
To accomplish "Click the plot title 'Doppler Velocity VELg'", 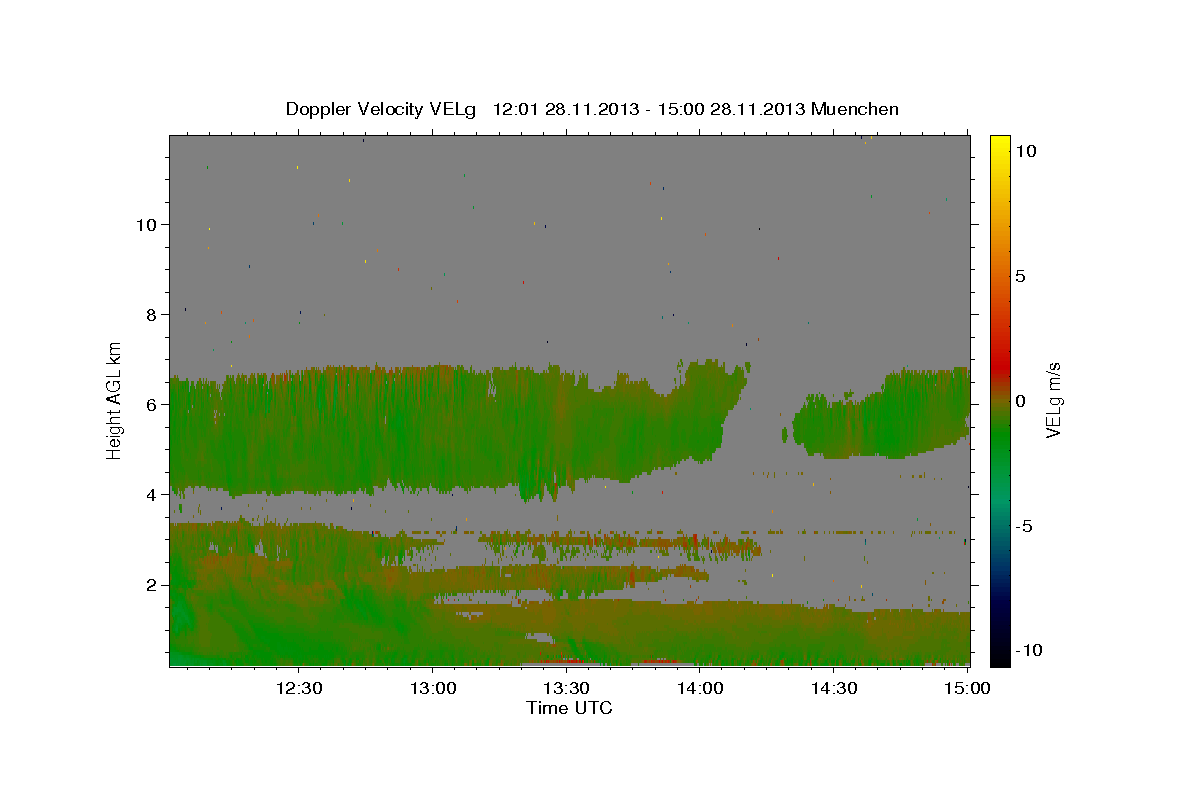I will (x=383, y=109).
